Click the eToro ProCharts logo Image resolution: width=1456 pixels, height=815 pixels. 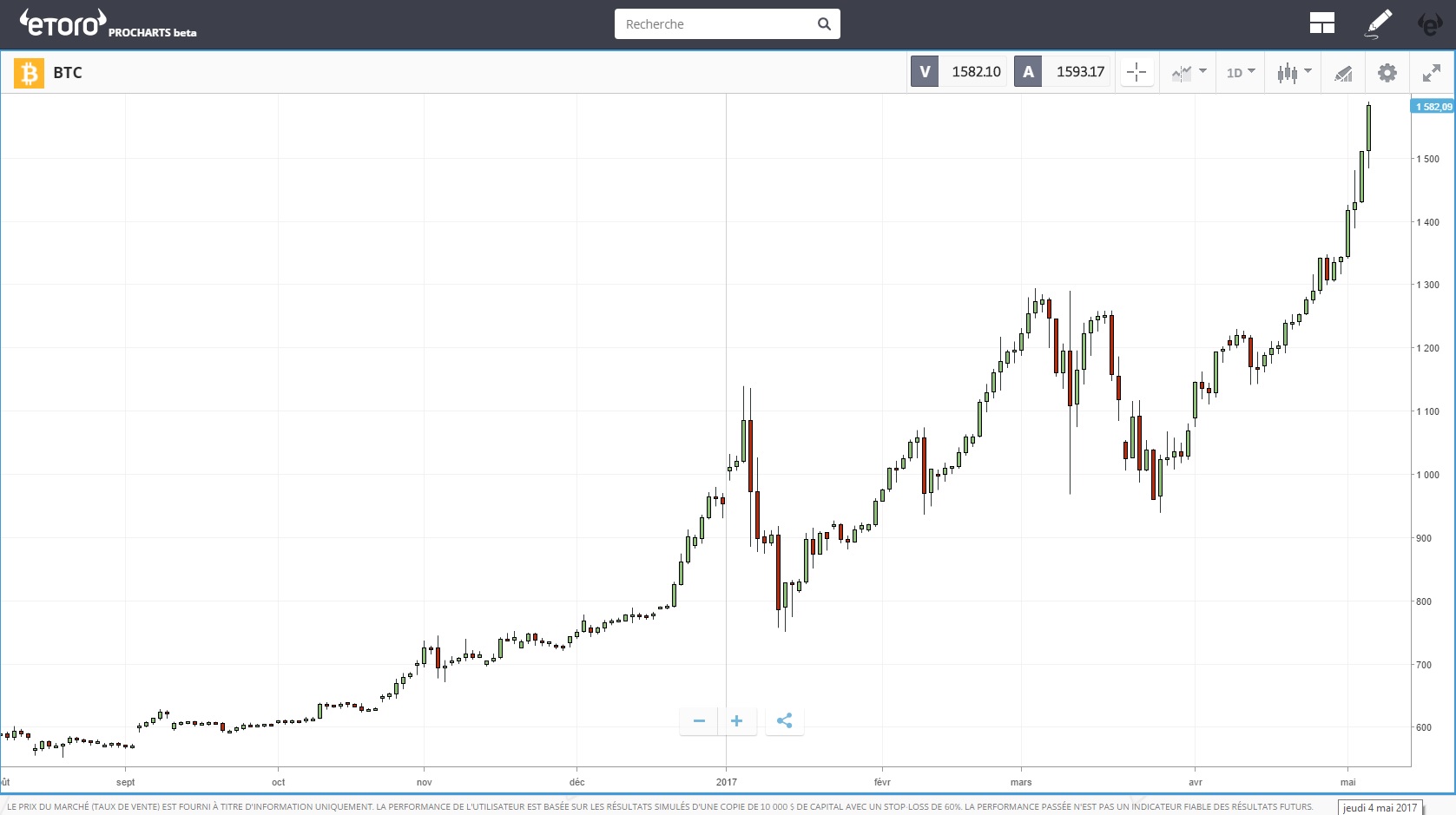(x=107, y=23)
